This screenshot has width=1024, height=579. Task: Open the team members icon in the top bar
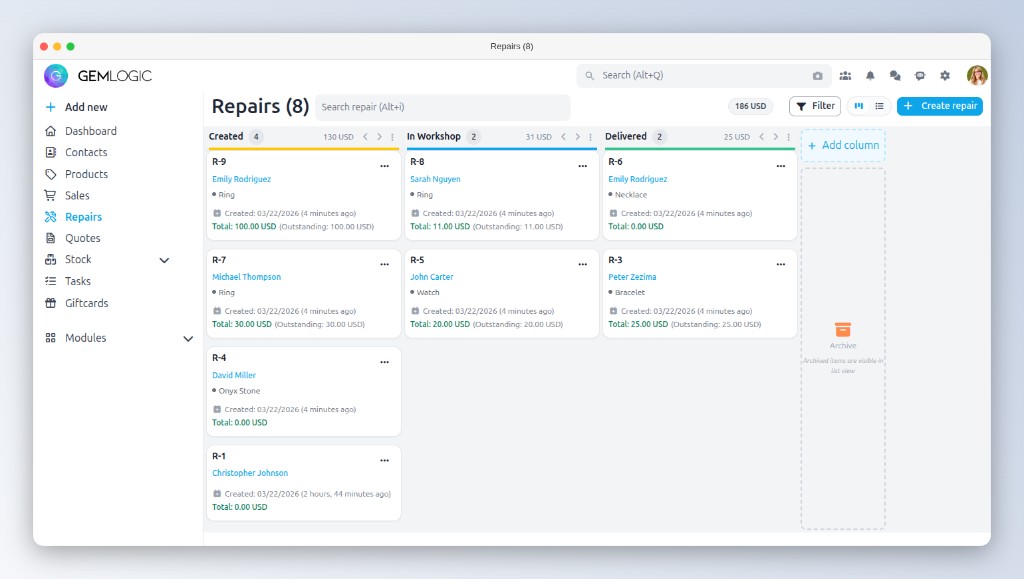coord(845,75)
